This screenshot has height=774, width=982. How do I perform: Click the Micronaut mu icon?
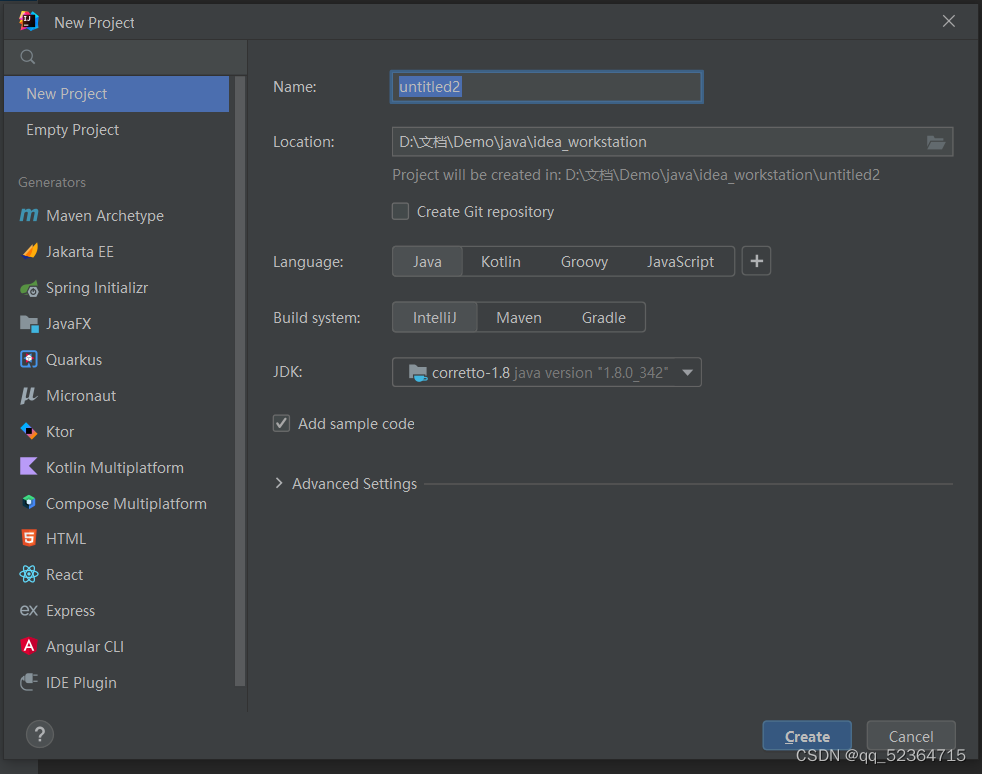pos(29,395)
